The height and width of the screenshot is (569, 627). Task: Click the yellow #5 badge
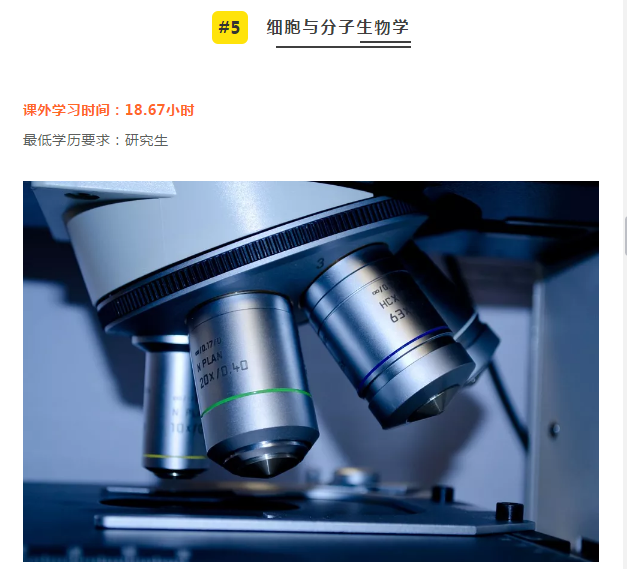coord(230,28)
